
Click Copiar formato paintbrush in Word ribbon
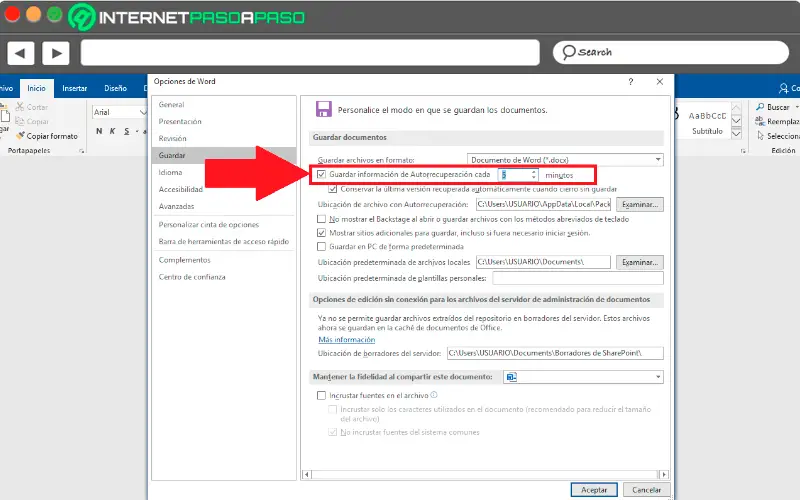pyautogui.click(x=20, y=136)
